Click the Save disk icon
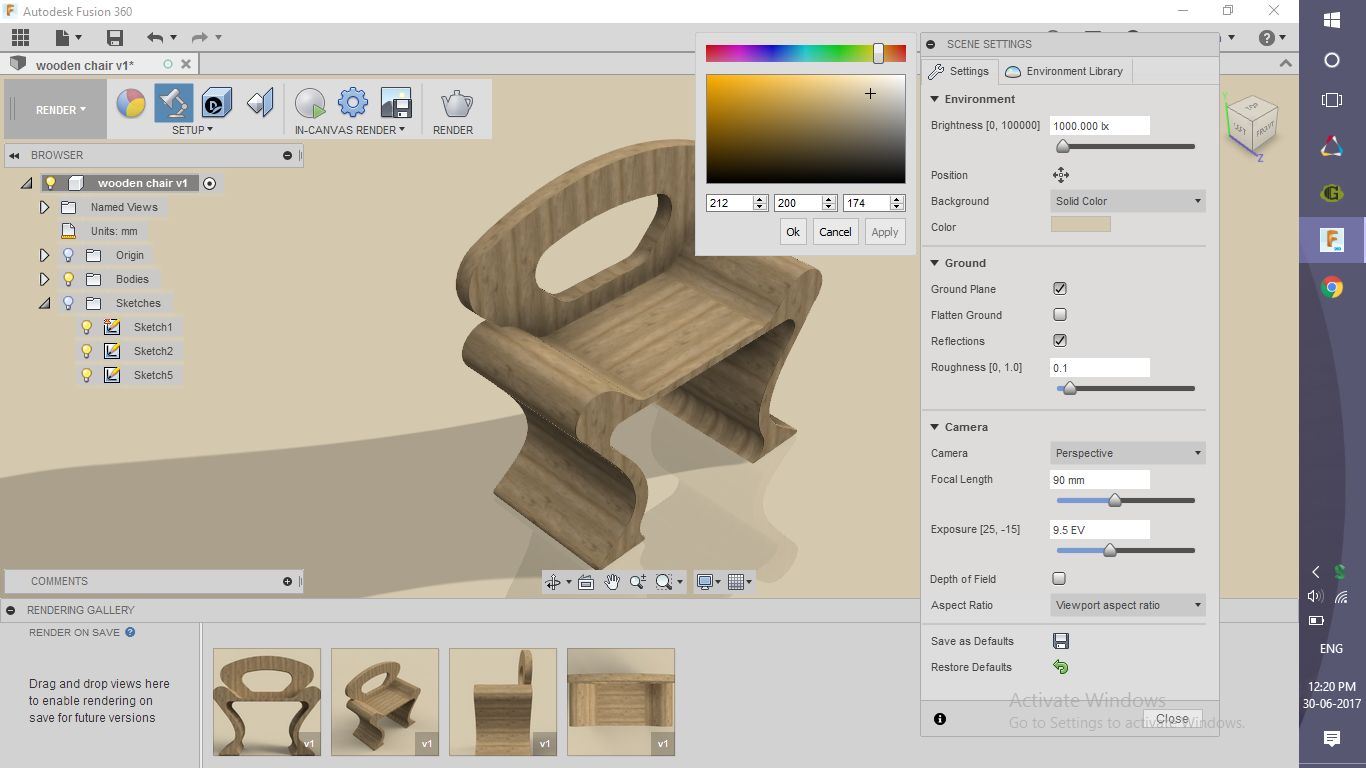 click(115, 38)
